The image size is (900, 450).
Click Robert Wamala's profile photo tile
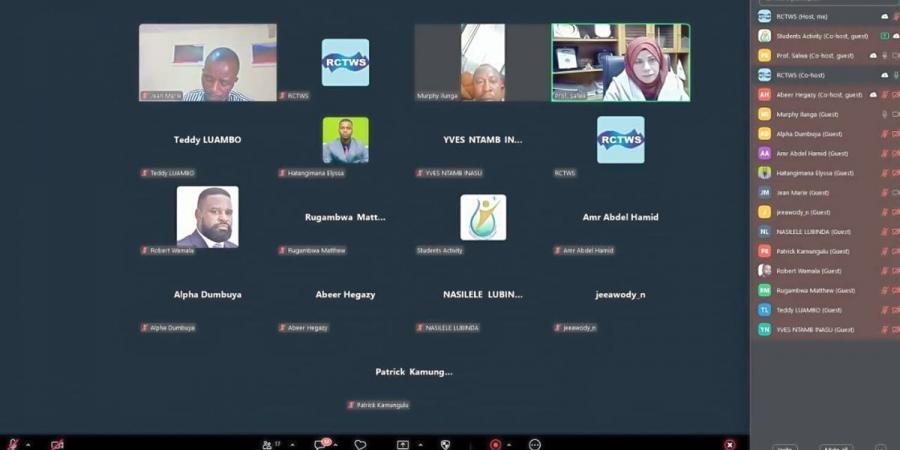tap(208, 217)
